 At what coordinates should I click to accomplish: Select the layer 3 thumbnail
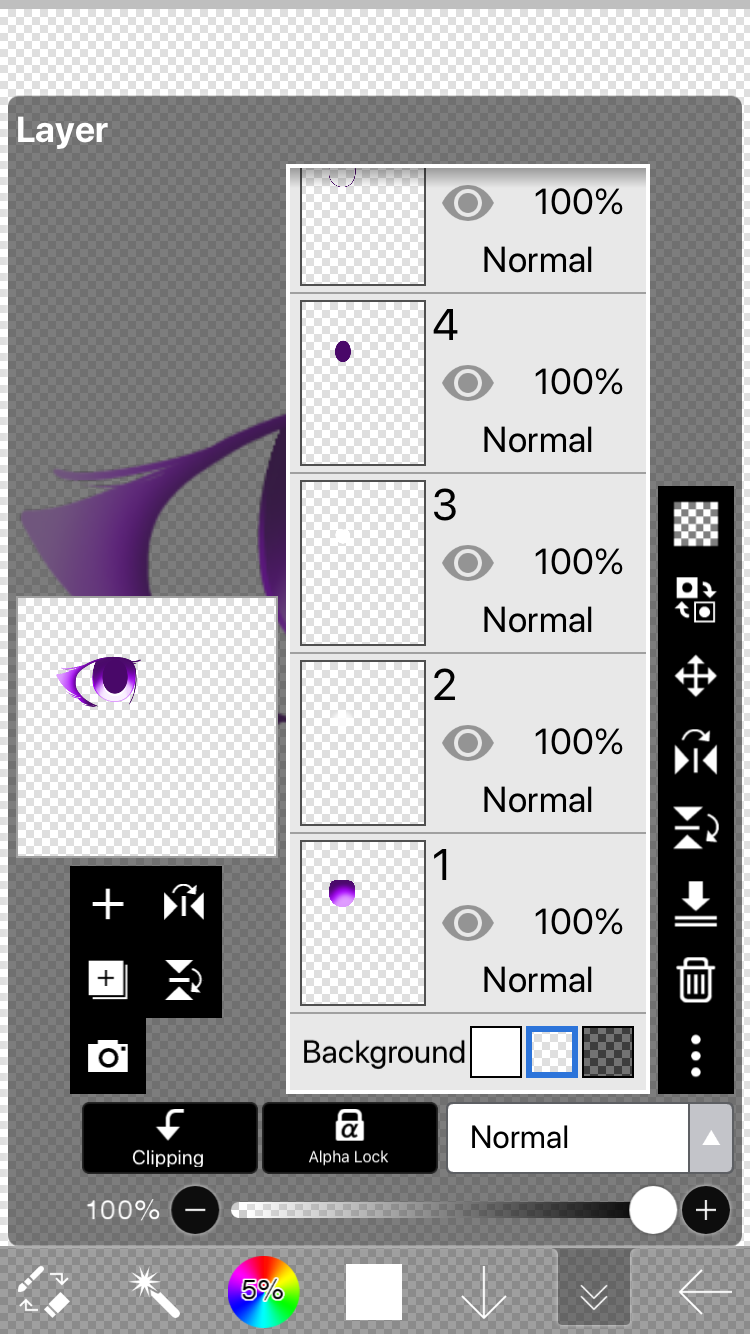(363, 563)
